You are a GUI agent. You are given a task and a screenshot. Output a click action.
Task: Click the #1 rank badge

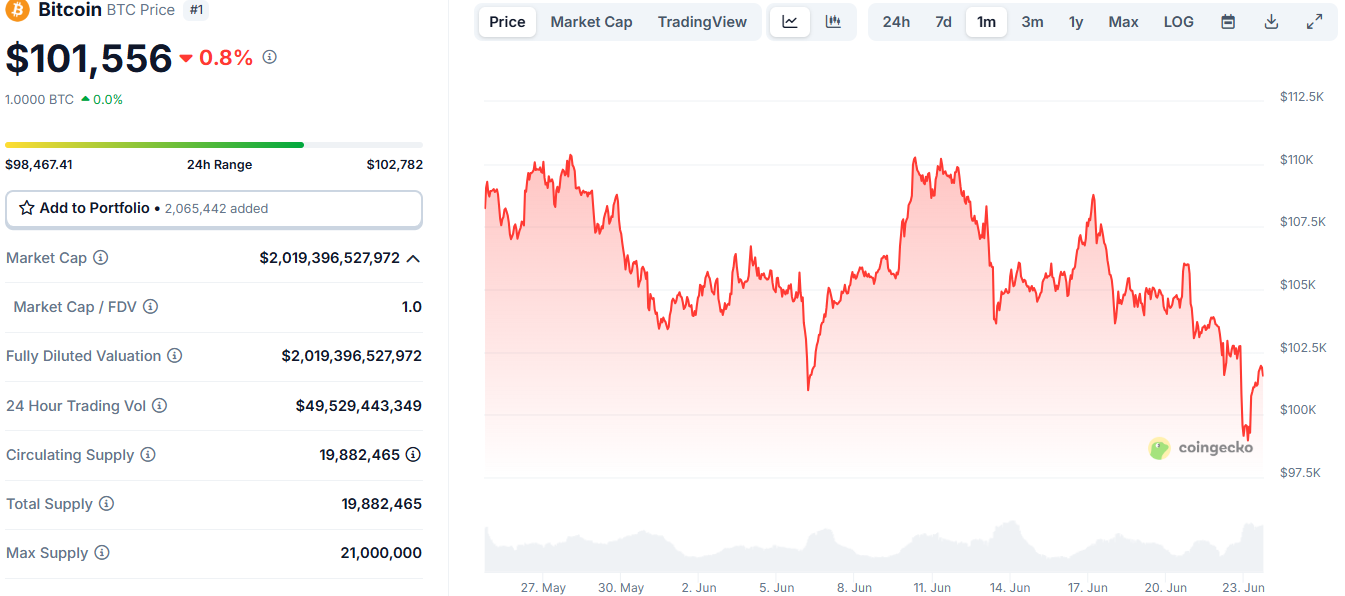tap(197, 10)
